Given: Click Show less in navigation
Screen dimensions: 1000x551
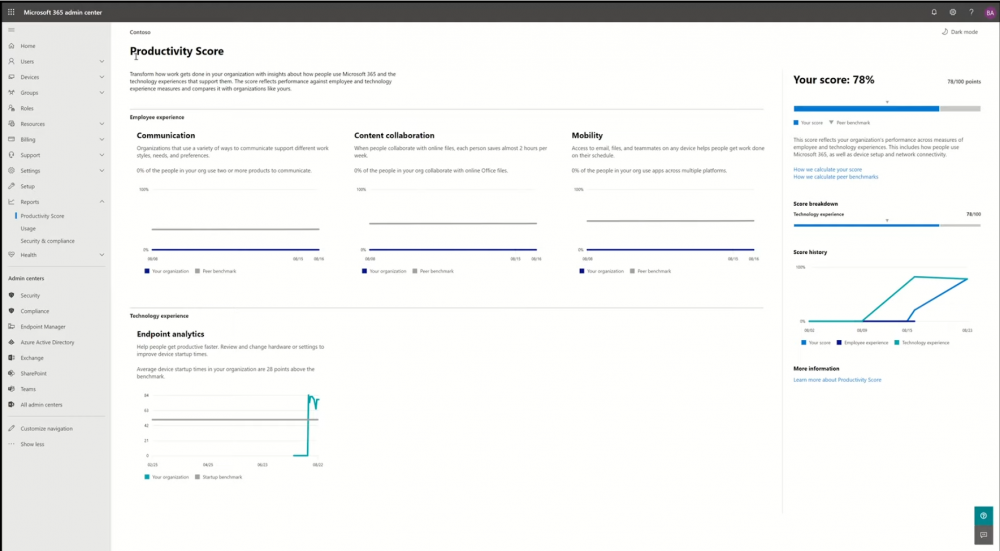Looking at the screenshot, I should pos(32,444).
